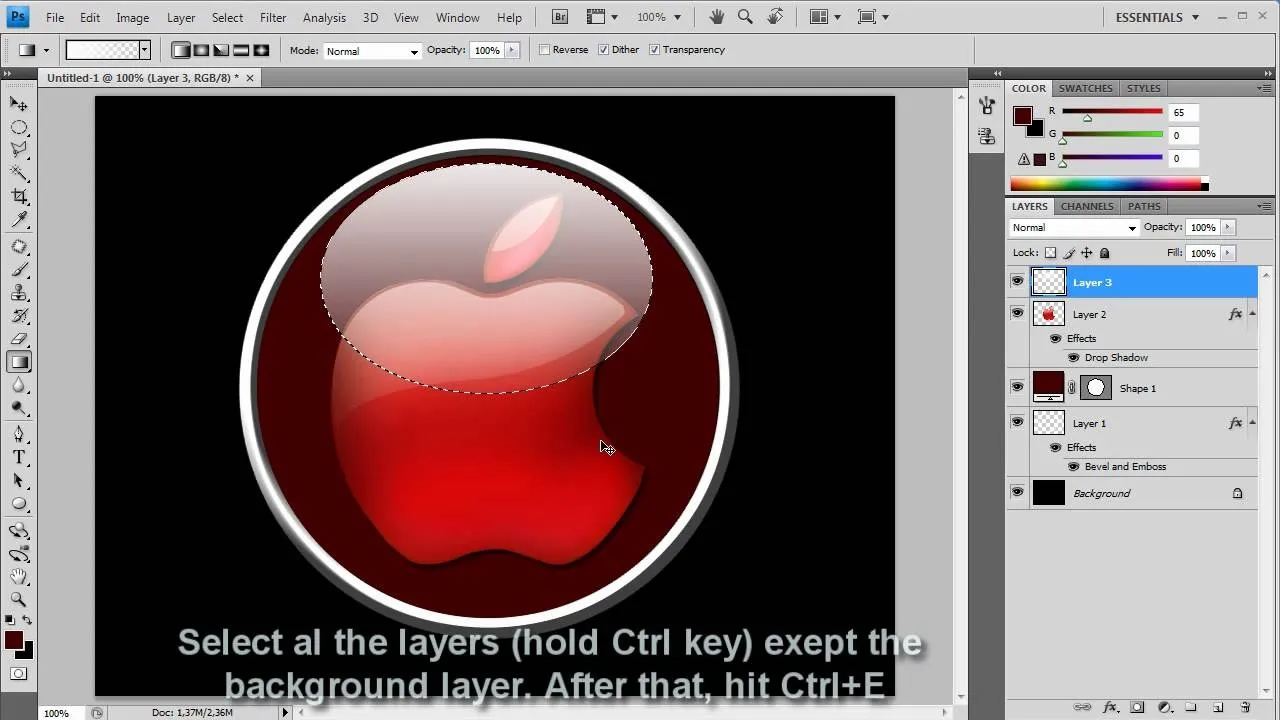Viewport: 1280px width, 720px height.
Task: Open the gradient Mode dropdown
Action: tap(371, 51)
